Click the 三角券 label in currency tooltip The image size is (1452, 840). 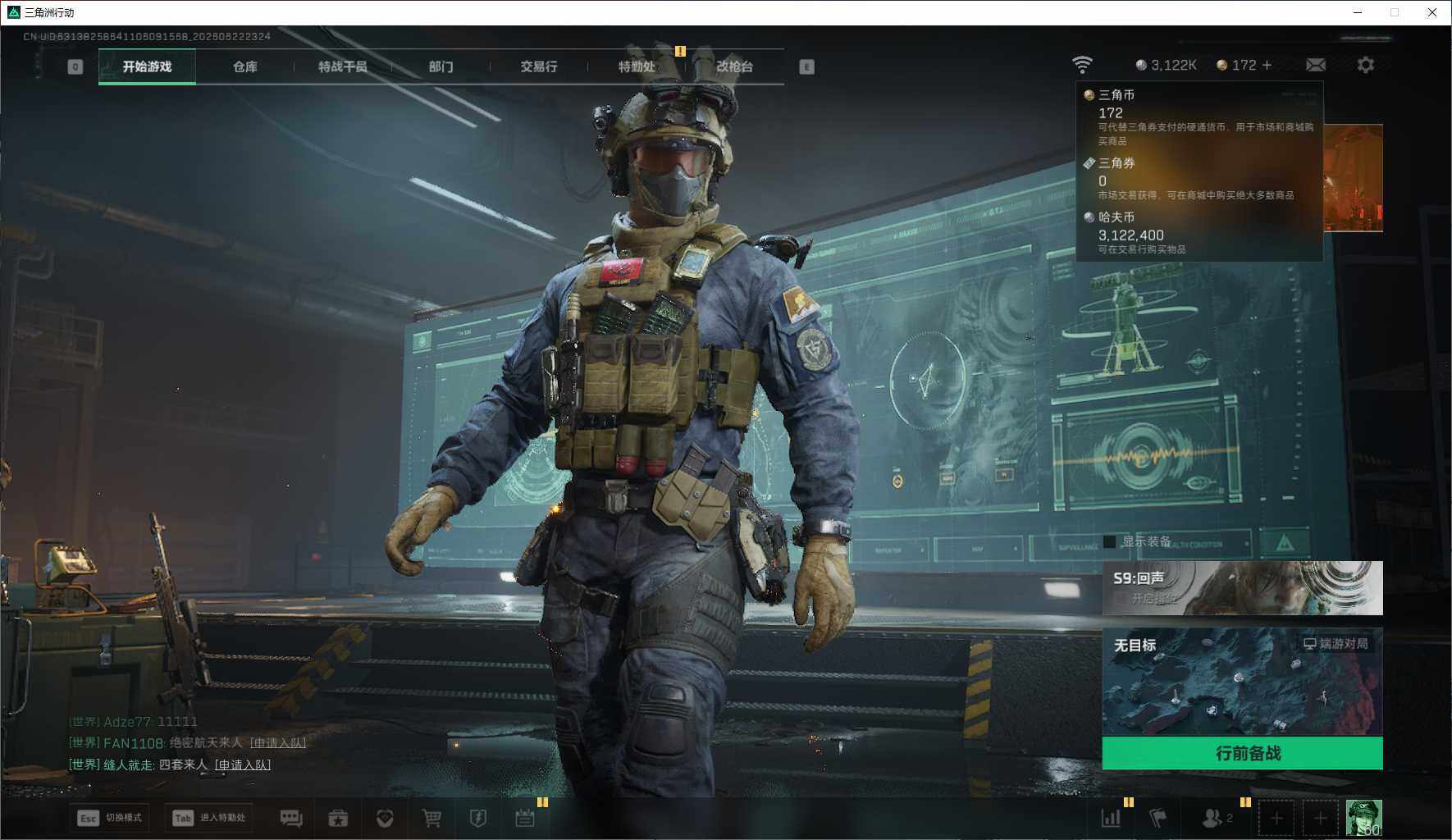pyautogui.click(x=1116, y=163)
